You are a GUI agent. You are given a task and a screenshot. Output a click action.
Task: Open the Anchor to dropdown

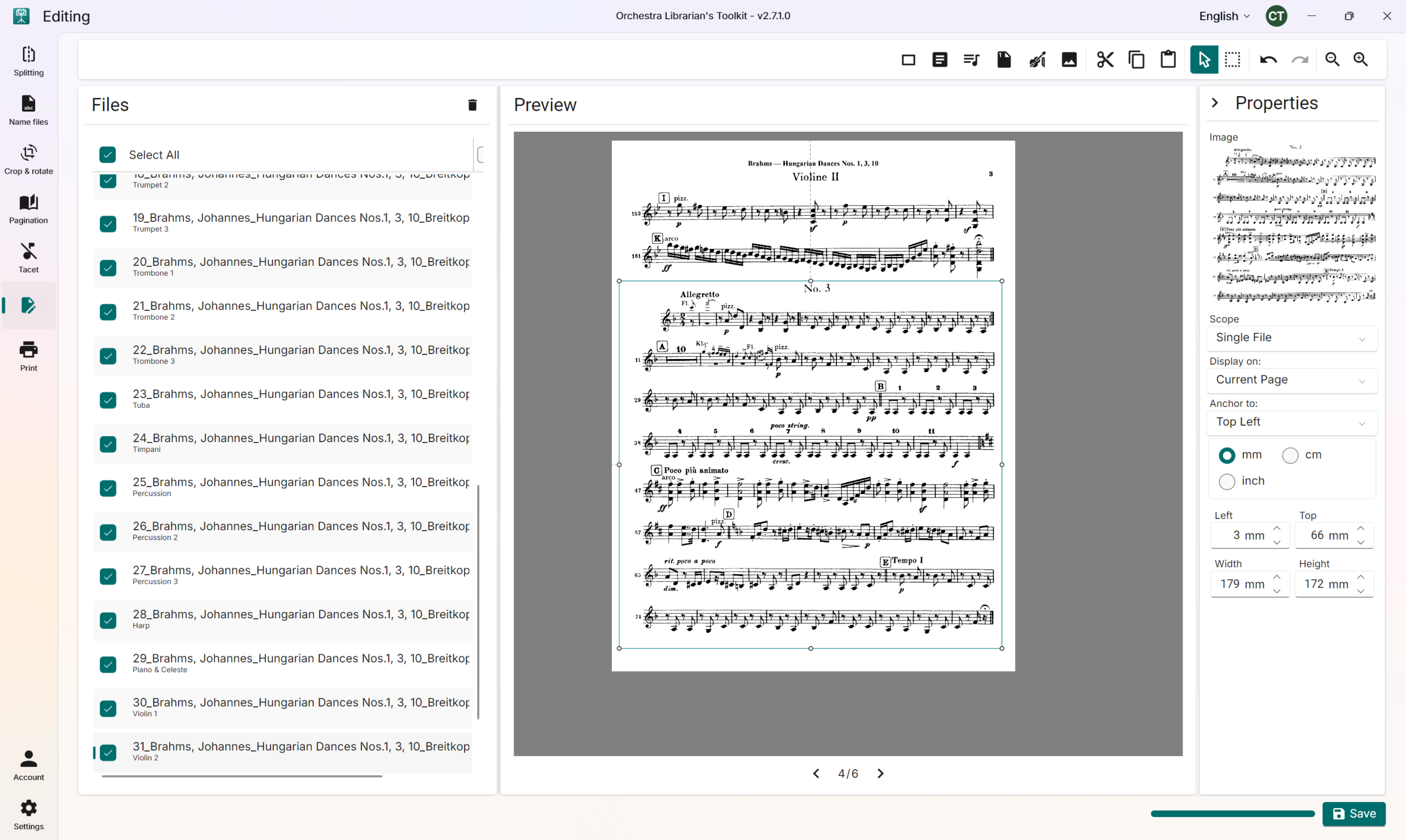1292,422
